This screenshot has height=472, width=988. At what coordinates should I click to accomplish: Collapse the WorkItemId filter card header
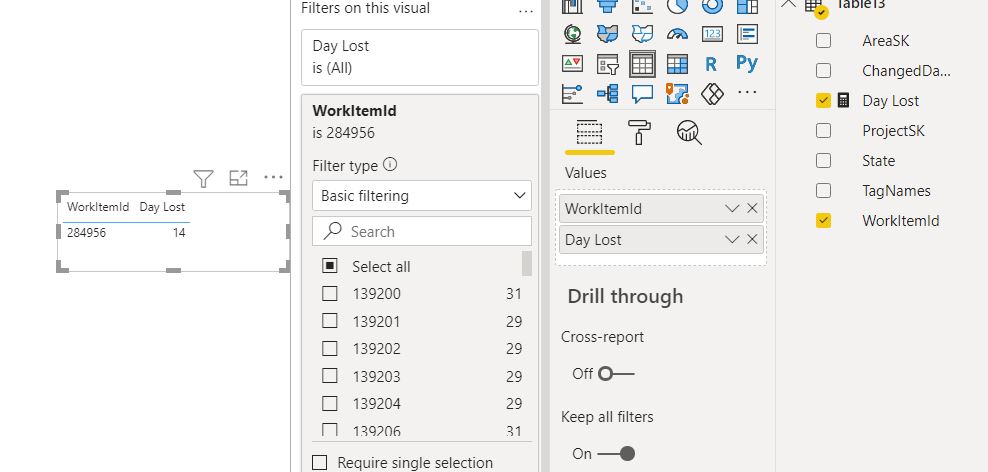coord(420,122)
